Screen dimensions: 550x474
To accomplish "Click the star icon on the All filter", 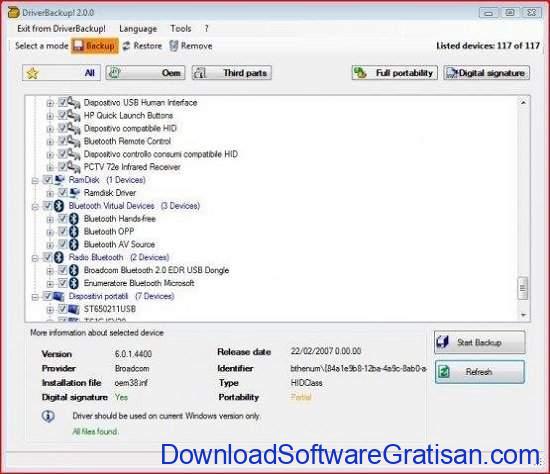I will 32,73.
